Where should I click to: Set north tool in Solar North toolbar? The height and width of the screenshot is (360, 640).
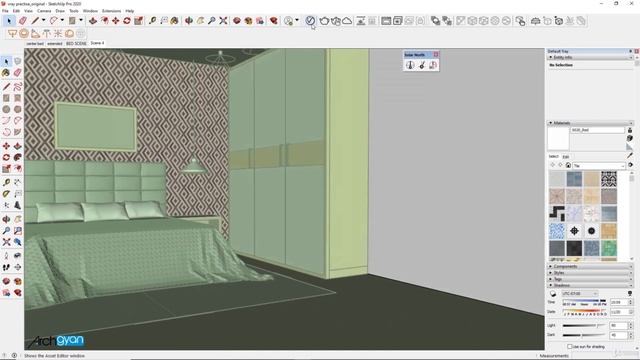tap(422, 65)
